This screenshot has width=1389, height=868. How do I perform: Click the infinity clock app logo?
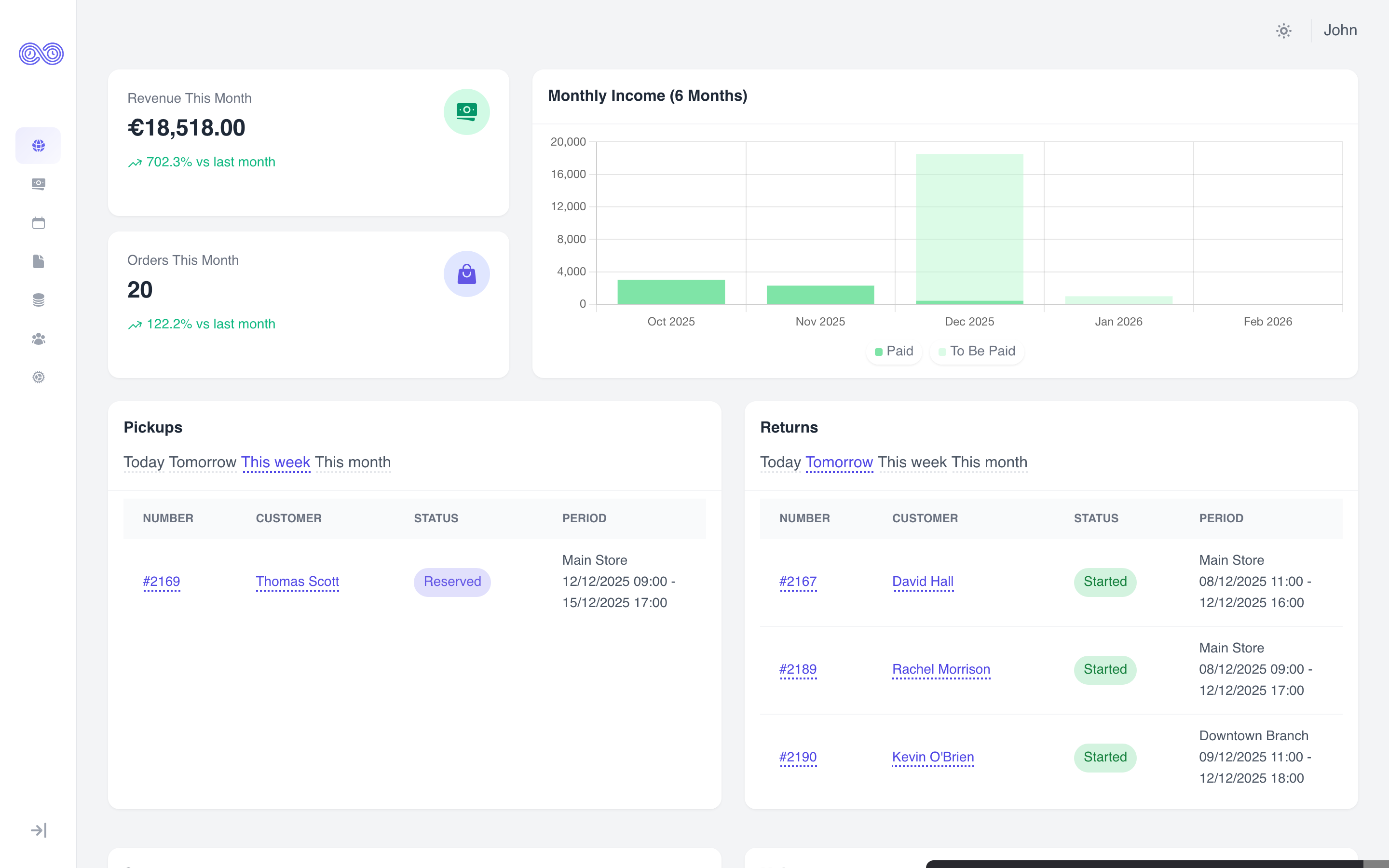[41, 54]
